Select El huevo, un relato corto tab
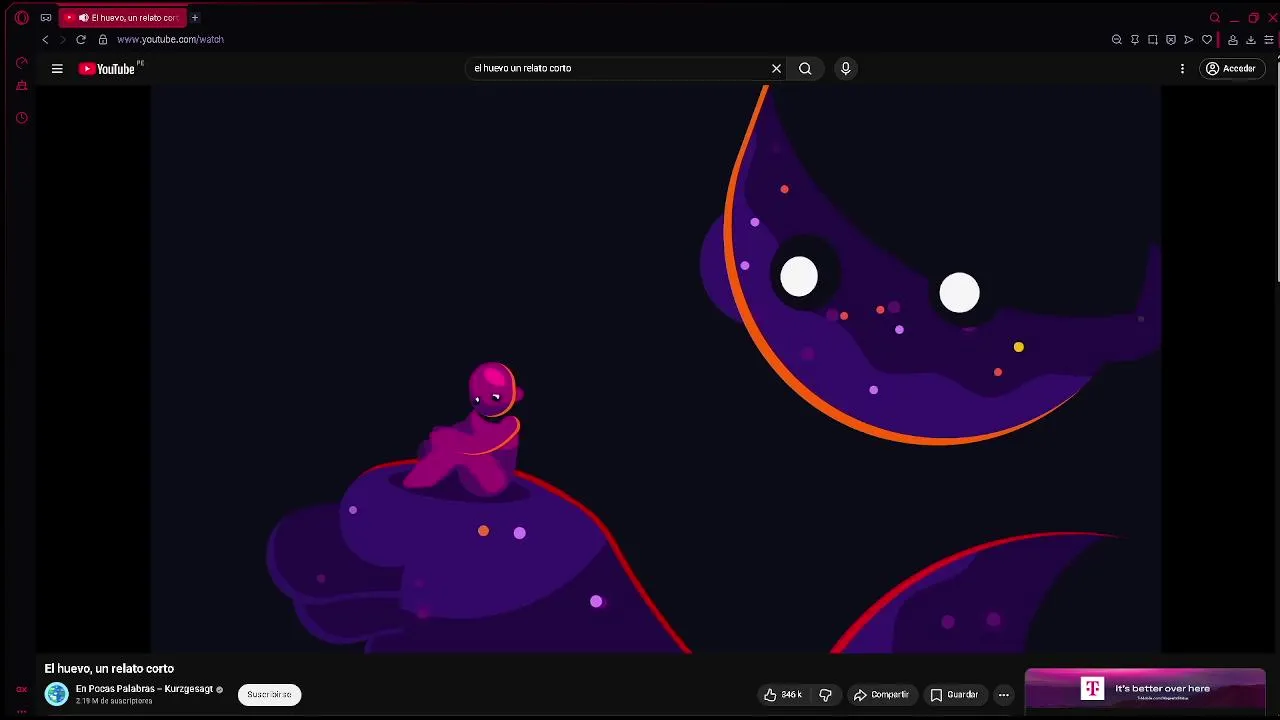Screen dimensions: 1280x720 coord(124,18)
